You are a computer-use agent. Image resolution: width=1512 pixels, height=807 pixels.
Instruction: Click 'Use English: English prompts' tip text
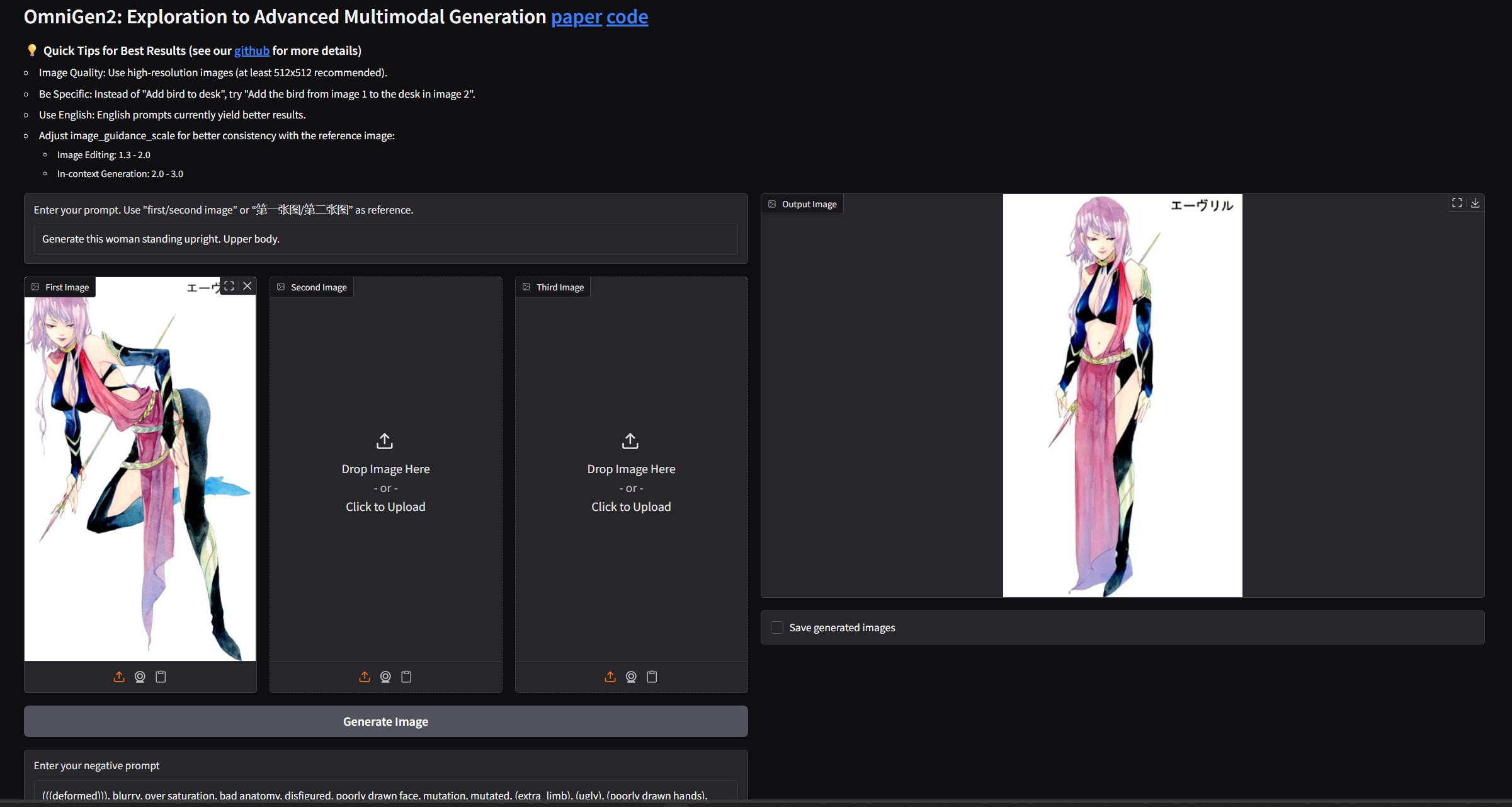click(172, 115)
